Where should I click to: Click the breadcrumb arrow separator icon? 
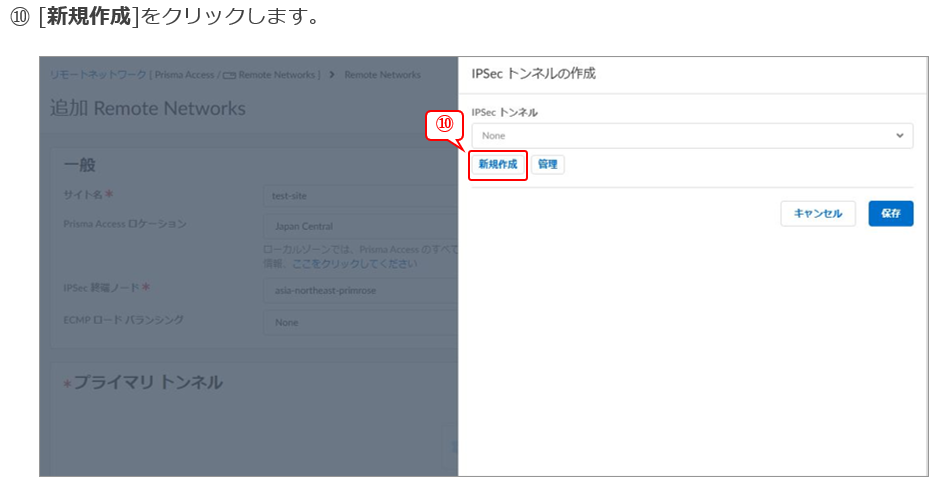click(332, 74)
